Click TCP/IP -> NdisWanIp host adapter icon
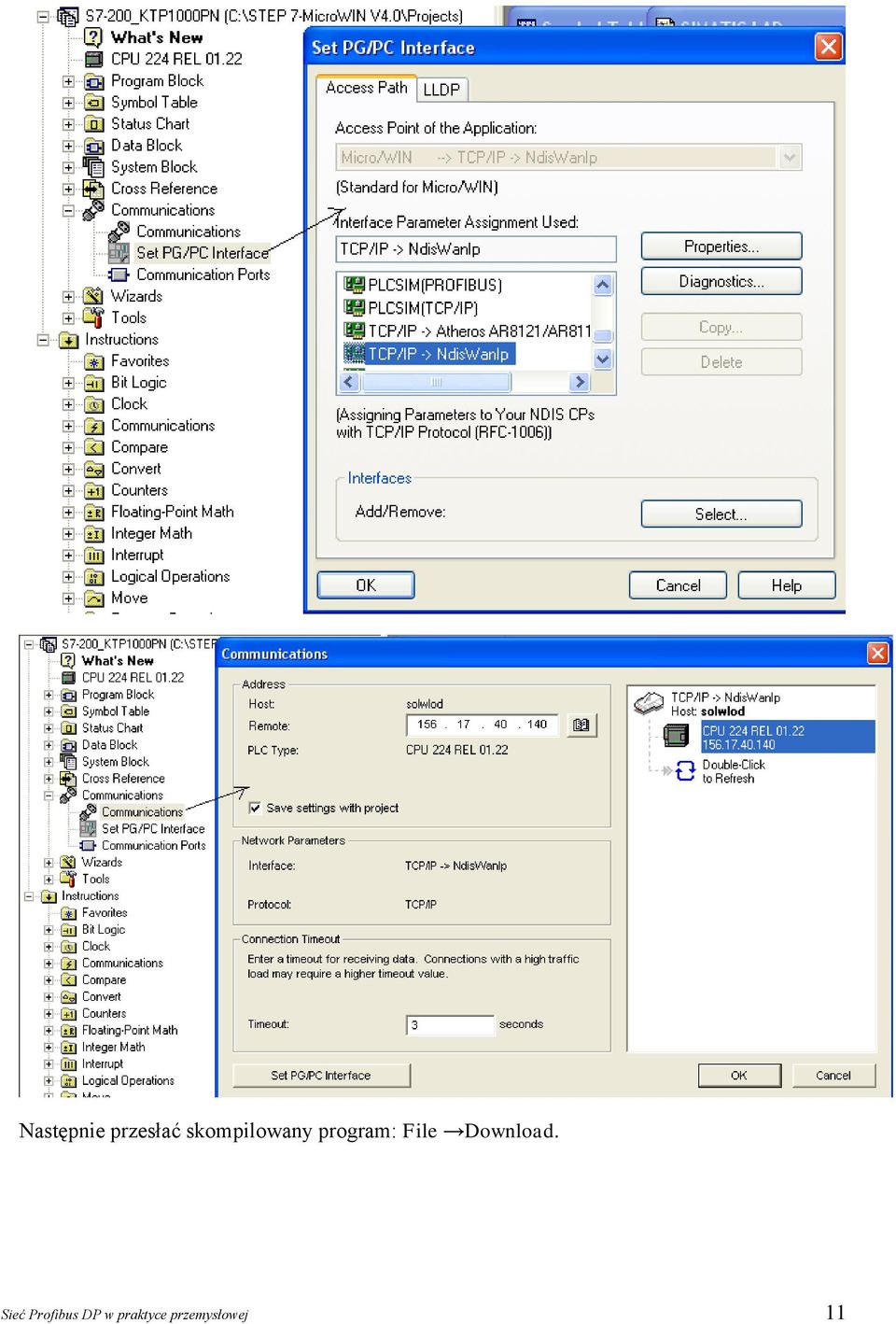The height and width of the screenshot is (1324, 896). pyautogui.click(x=649, y=703)
